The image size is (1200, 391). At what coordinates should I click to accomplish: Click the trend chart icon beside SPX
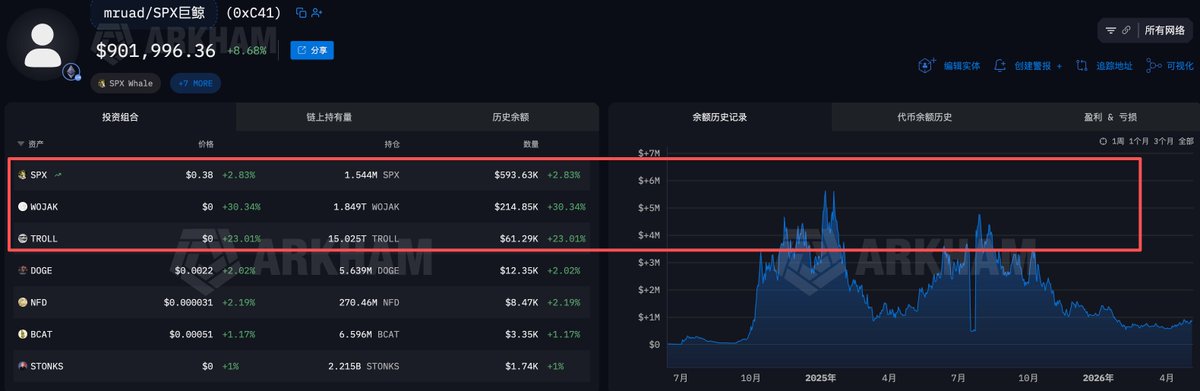[57, 175]
